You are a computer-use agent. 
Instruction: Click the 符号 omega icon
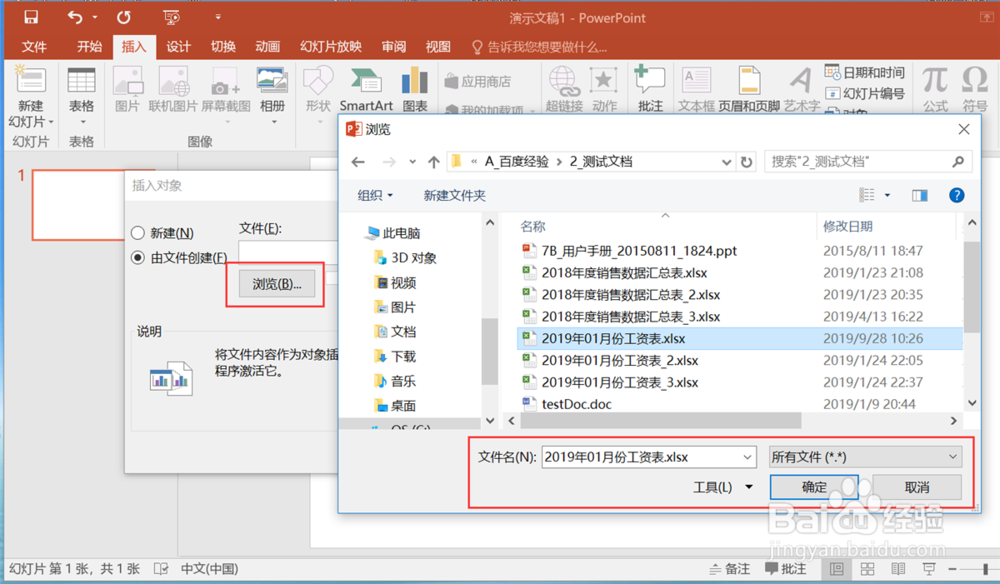[974, 82]
